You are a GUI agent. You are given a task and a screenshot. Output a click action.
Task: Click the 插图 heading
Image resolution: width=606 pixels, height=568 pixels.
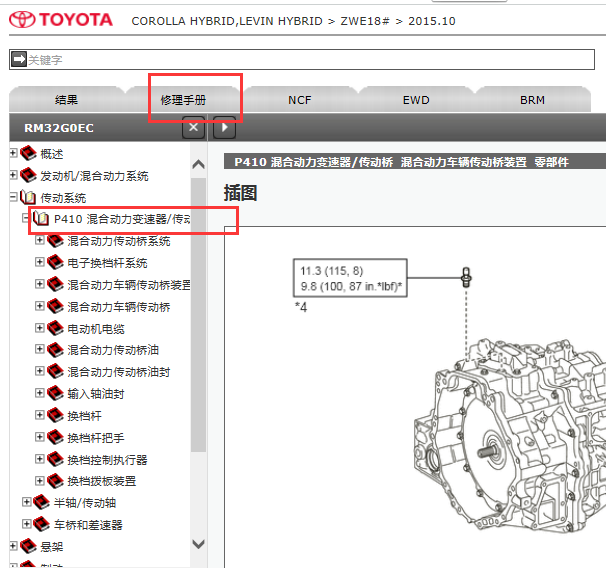point(240,192)
